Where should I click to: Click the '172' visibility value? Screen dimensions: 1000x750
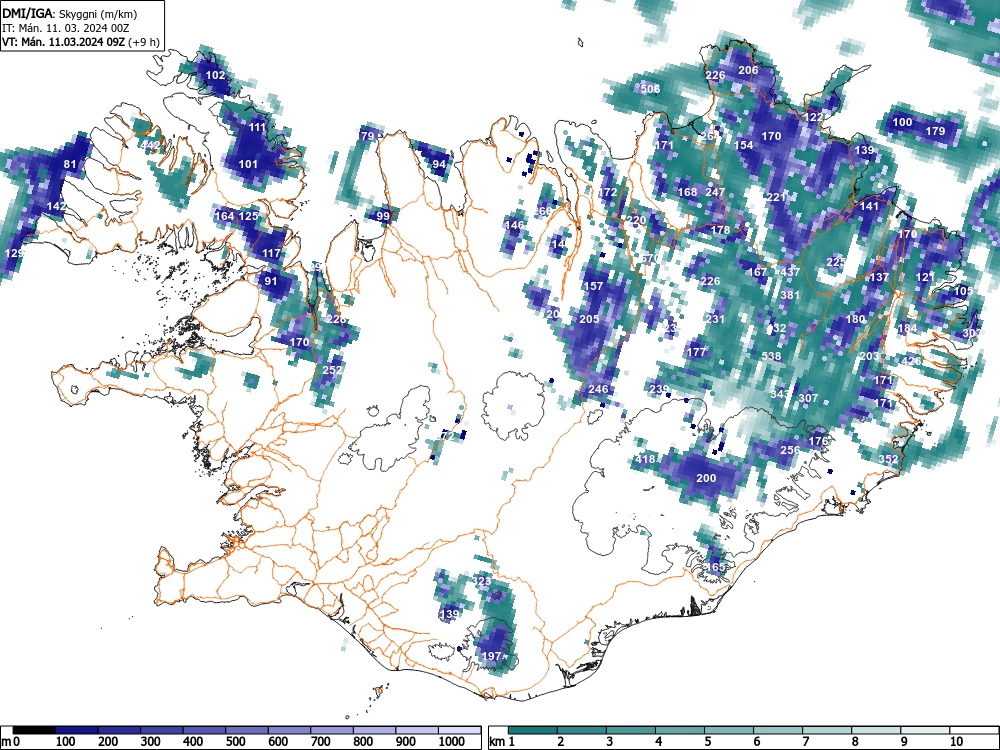(x=608, y=192)
